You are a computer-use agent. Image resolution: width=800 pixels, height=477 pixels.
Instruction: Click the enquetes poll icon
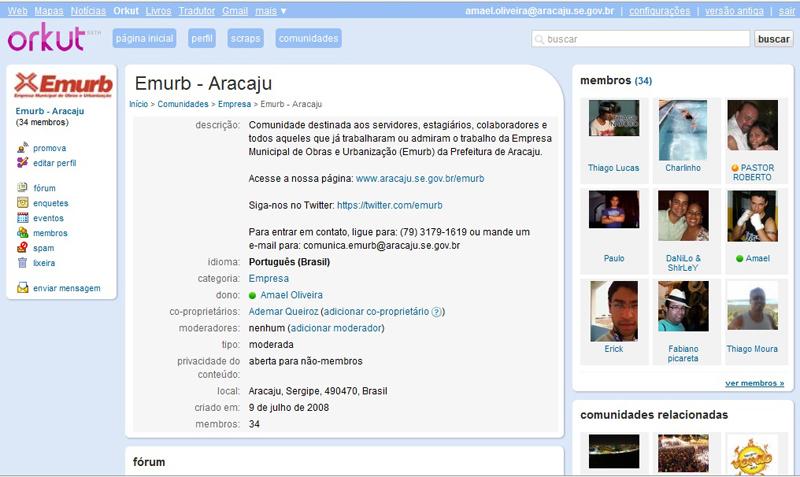coord(22,203)
